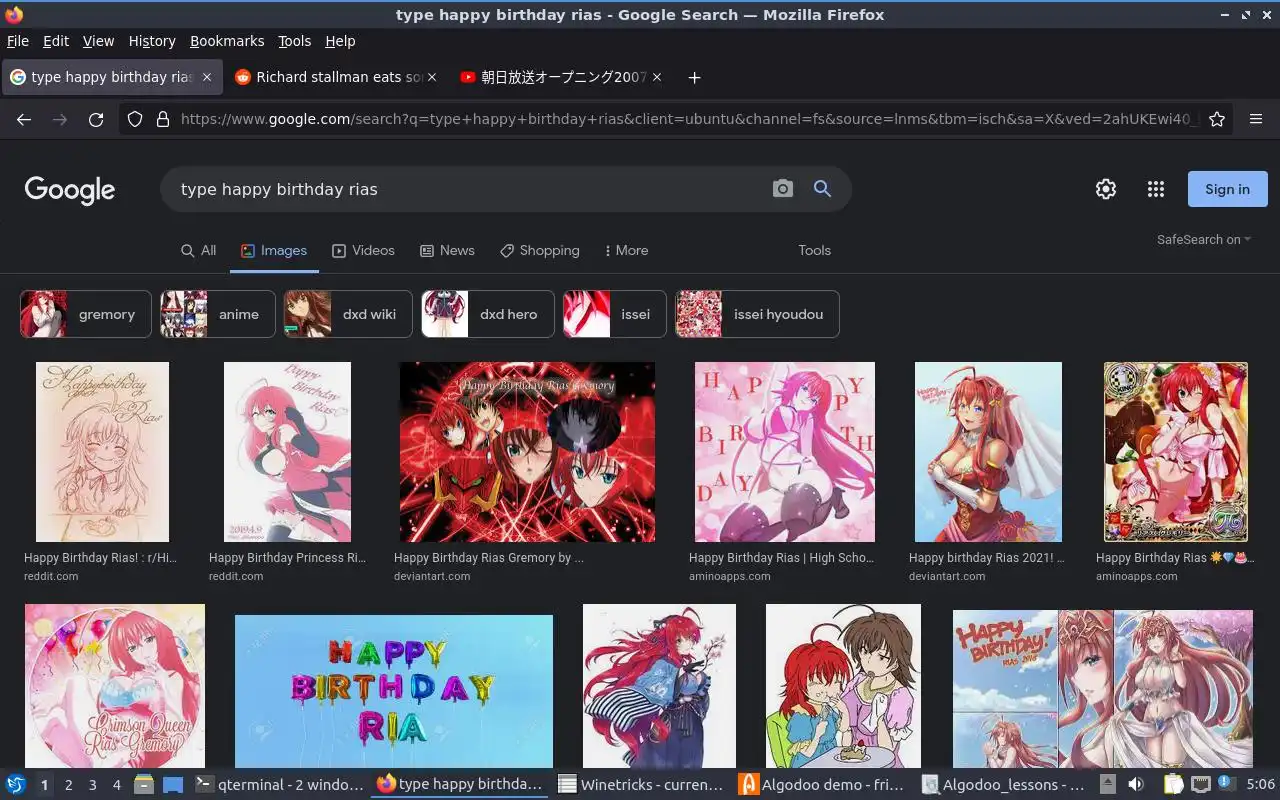
Task: Filter by the 'gremory' suggestion chip
Action: pos(86,314)
